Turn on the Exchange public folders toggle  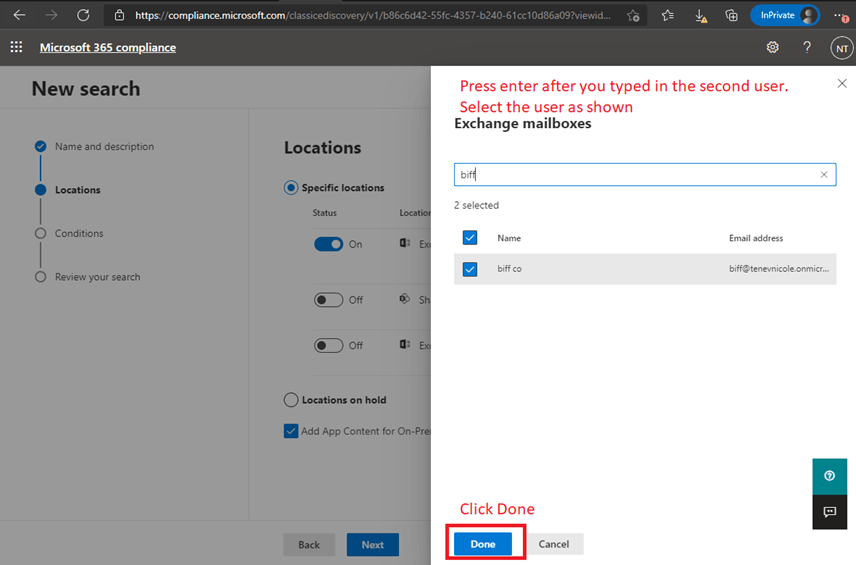(328, 346)
